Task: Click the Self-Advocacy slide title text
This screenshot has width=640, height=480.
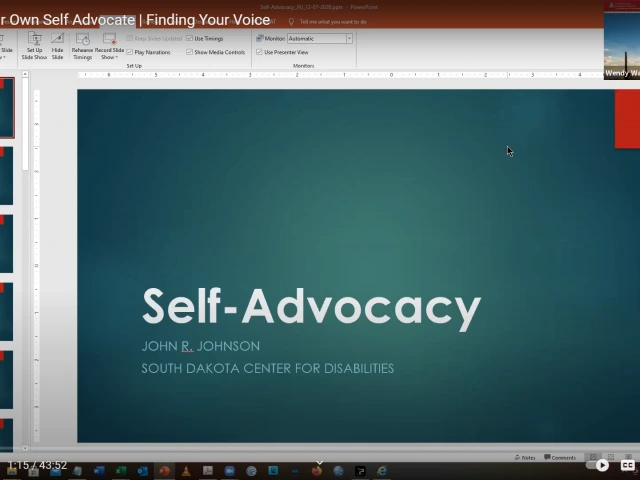Action: tap(311, 307)
